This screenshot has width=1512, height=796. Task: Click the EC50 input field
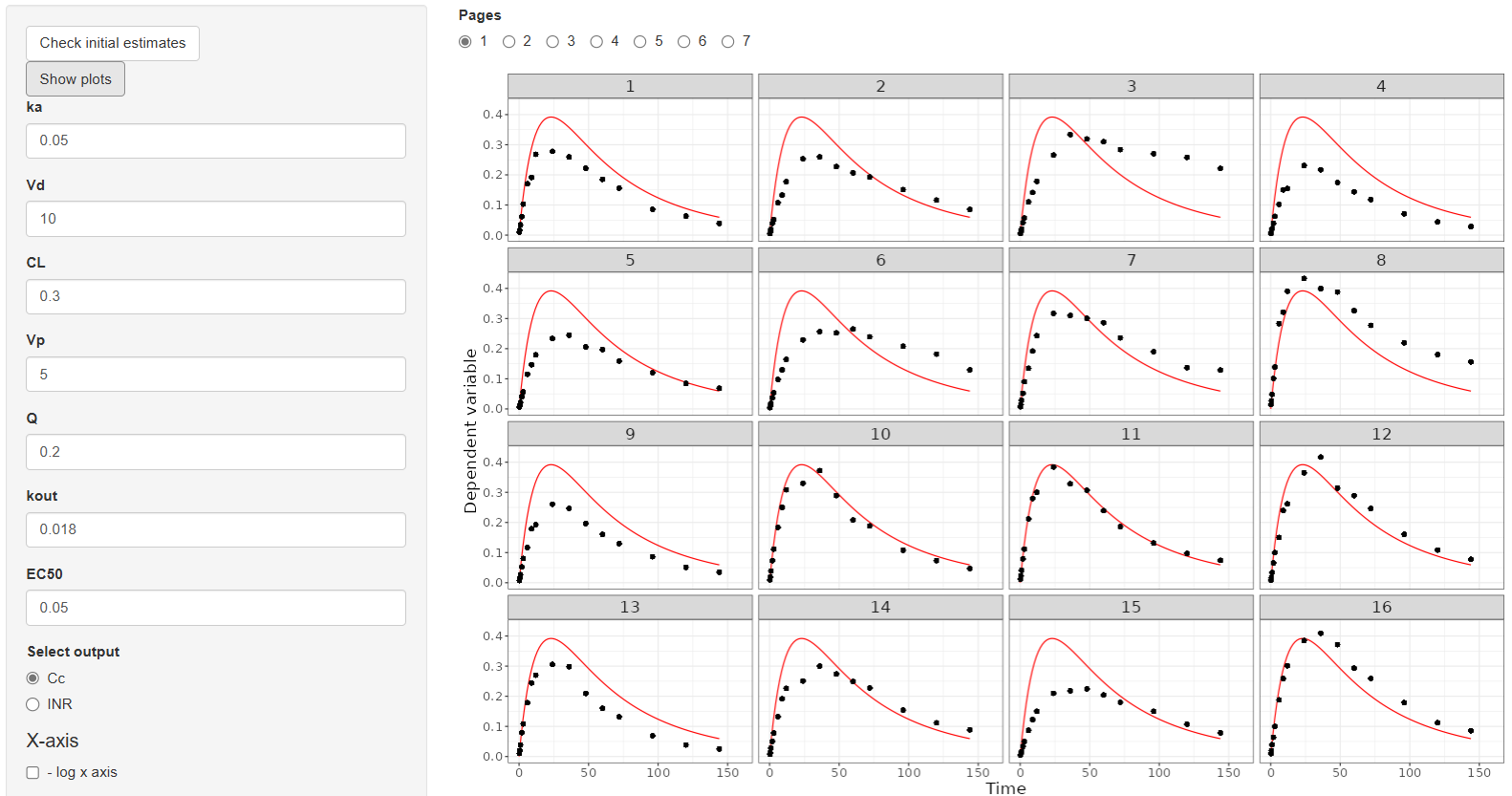click(x=215, y=608)
